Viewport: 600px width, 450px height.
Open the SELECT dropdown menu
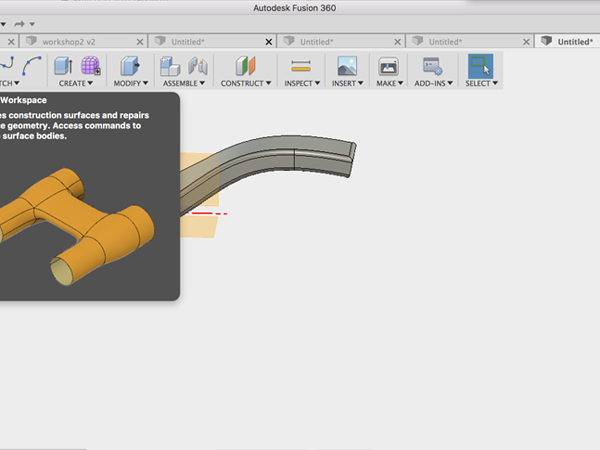pyautogui.click(x=481, y=83)
